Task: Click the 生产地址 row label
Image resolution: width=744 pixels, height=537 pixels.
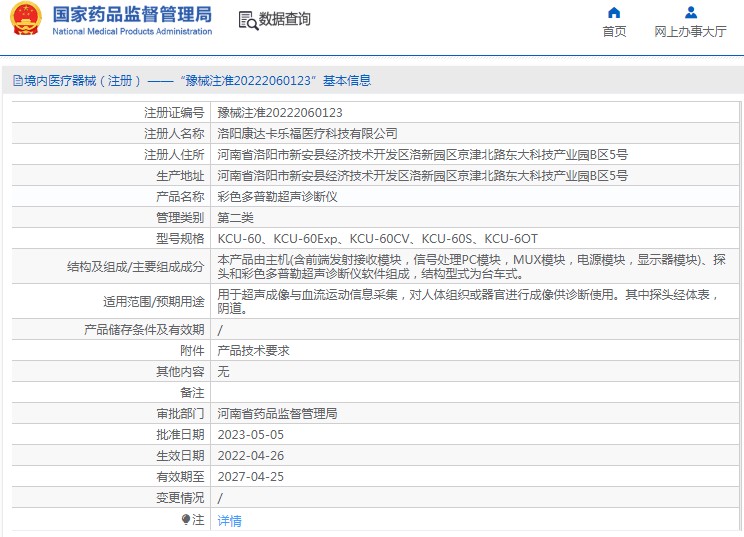Action: (180, 176)
